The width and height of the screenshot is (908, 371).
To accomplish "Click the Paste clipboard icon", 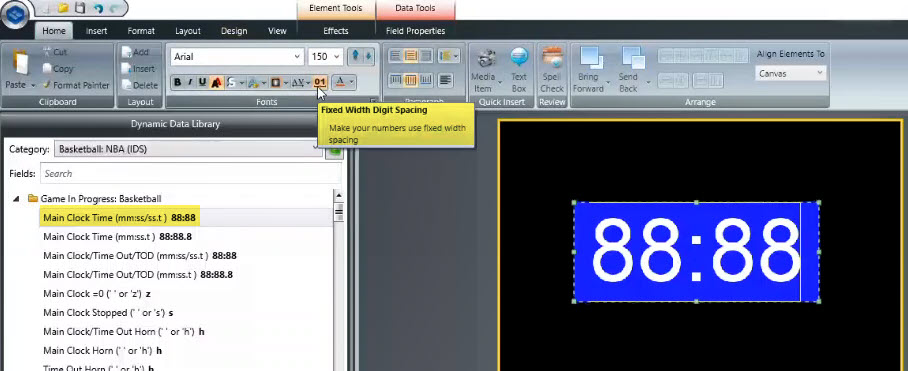I will [x=20, y=63].
